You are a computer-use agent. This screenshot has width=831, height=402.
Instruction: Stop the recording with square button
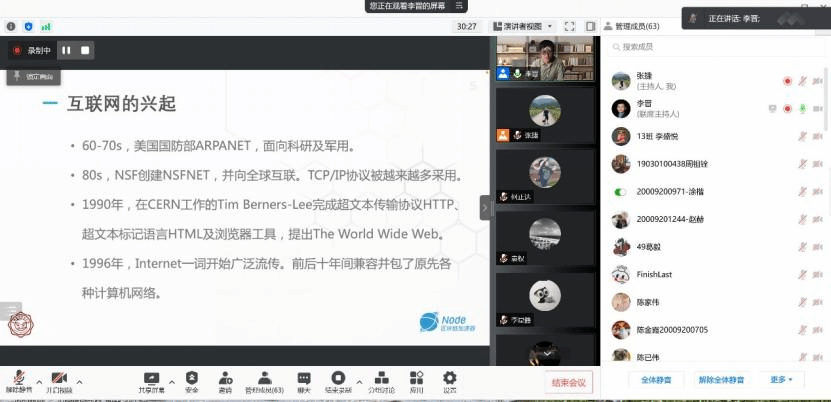point(85,50)
